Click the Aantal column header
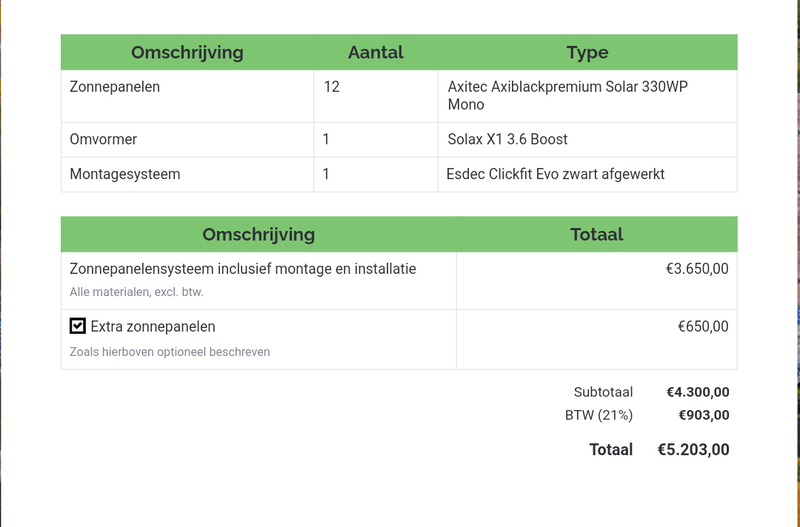 375,53
